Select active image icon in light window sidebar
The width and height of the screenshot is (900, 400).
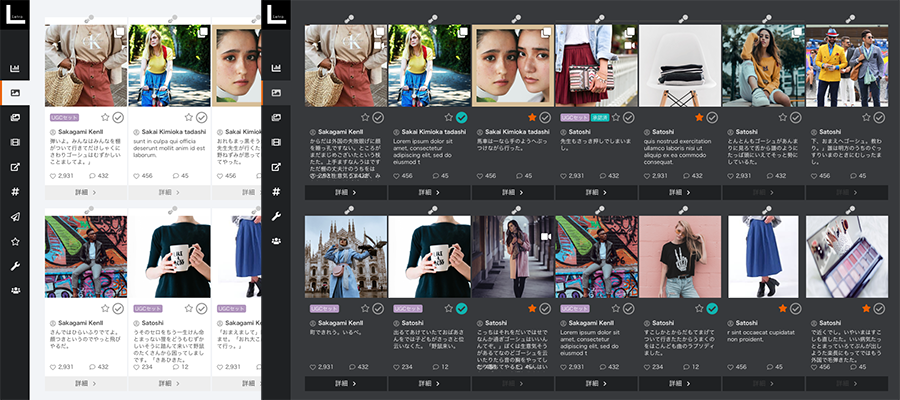point(15,93)
